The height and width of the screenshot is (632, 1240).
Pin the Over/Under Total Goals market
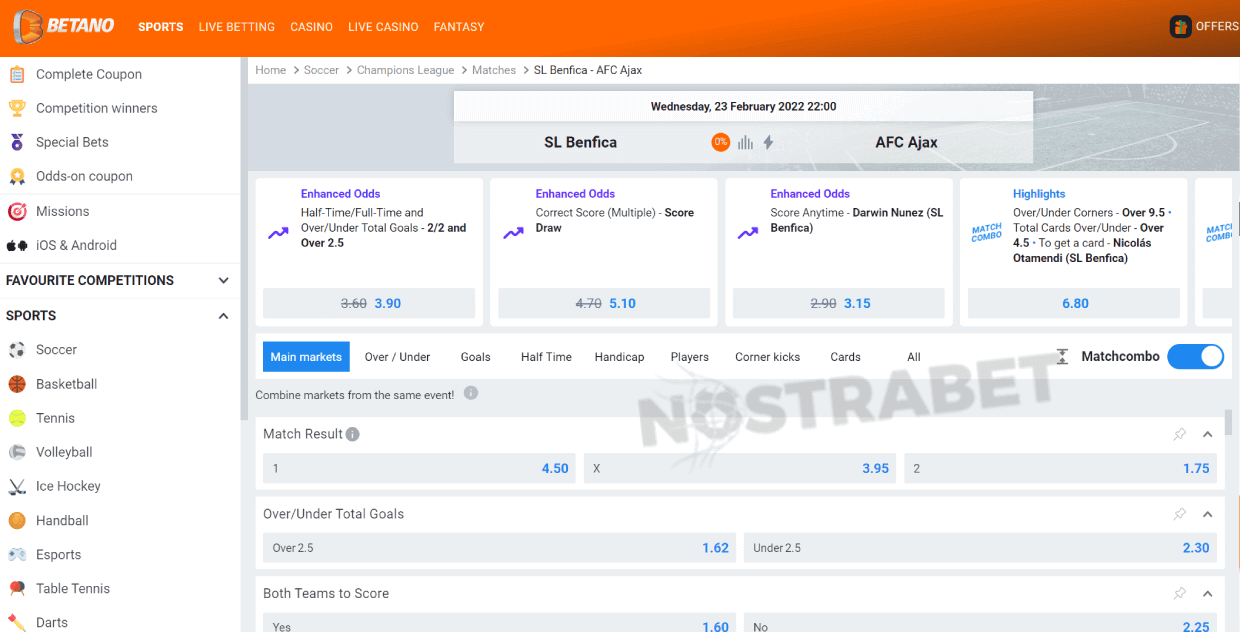[x=1180, y=514]
